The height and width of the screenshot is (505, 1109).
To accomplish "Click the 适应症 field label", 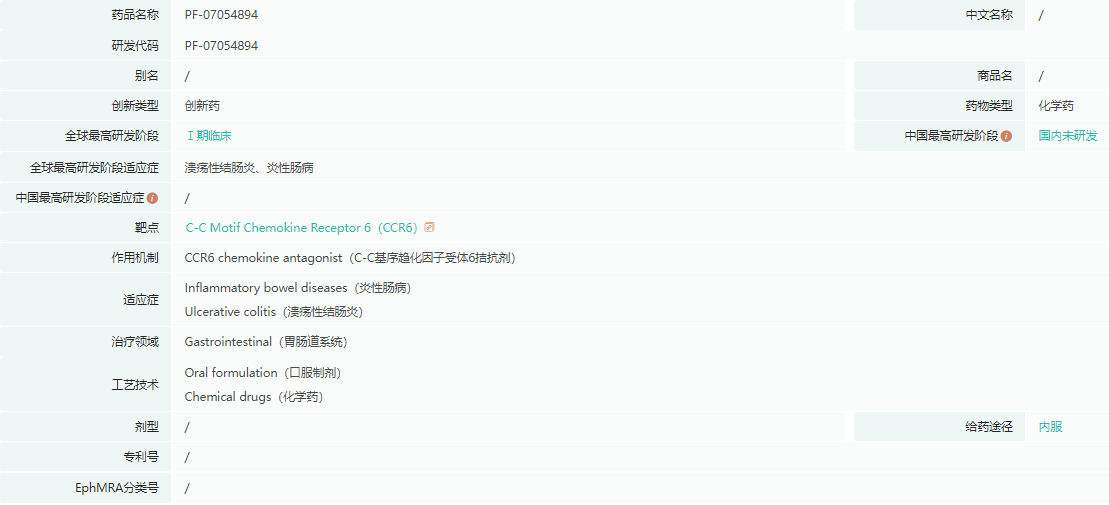I will (x=141, y=300).
